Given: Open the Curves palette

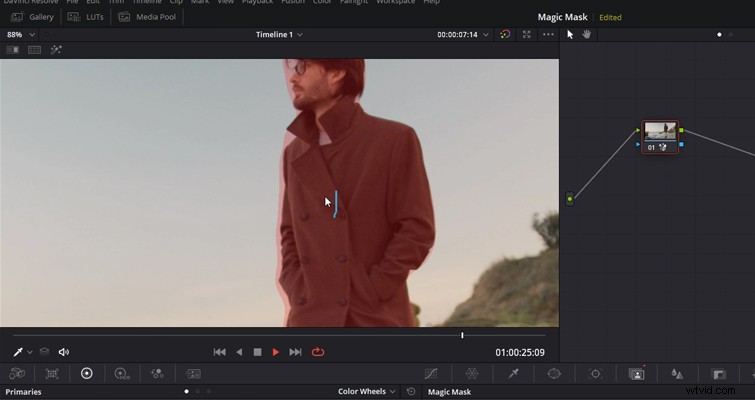Looking at the screenshot, I should (x=431, y=374).
